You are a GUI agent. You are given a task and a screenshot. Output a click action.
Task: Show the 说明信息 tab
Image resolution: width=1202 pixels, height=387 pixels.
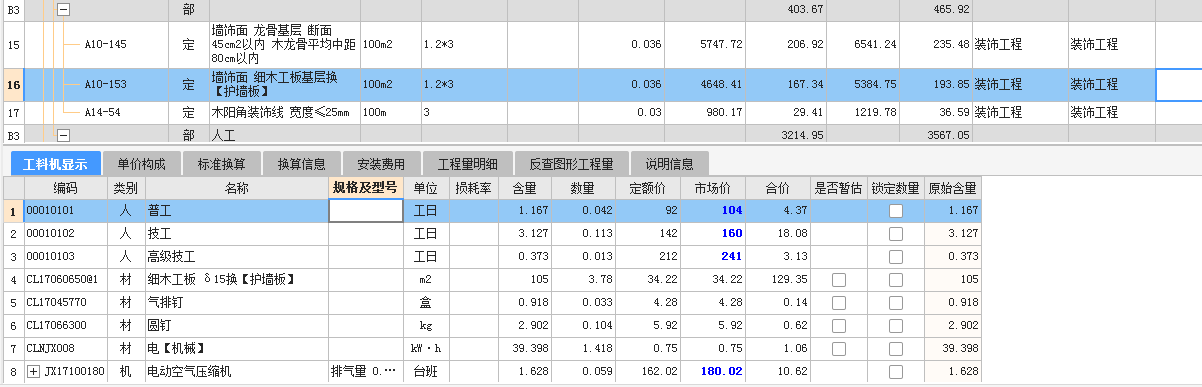[x=670, y=163]
